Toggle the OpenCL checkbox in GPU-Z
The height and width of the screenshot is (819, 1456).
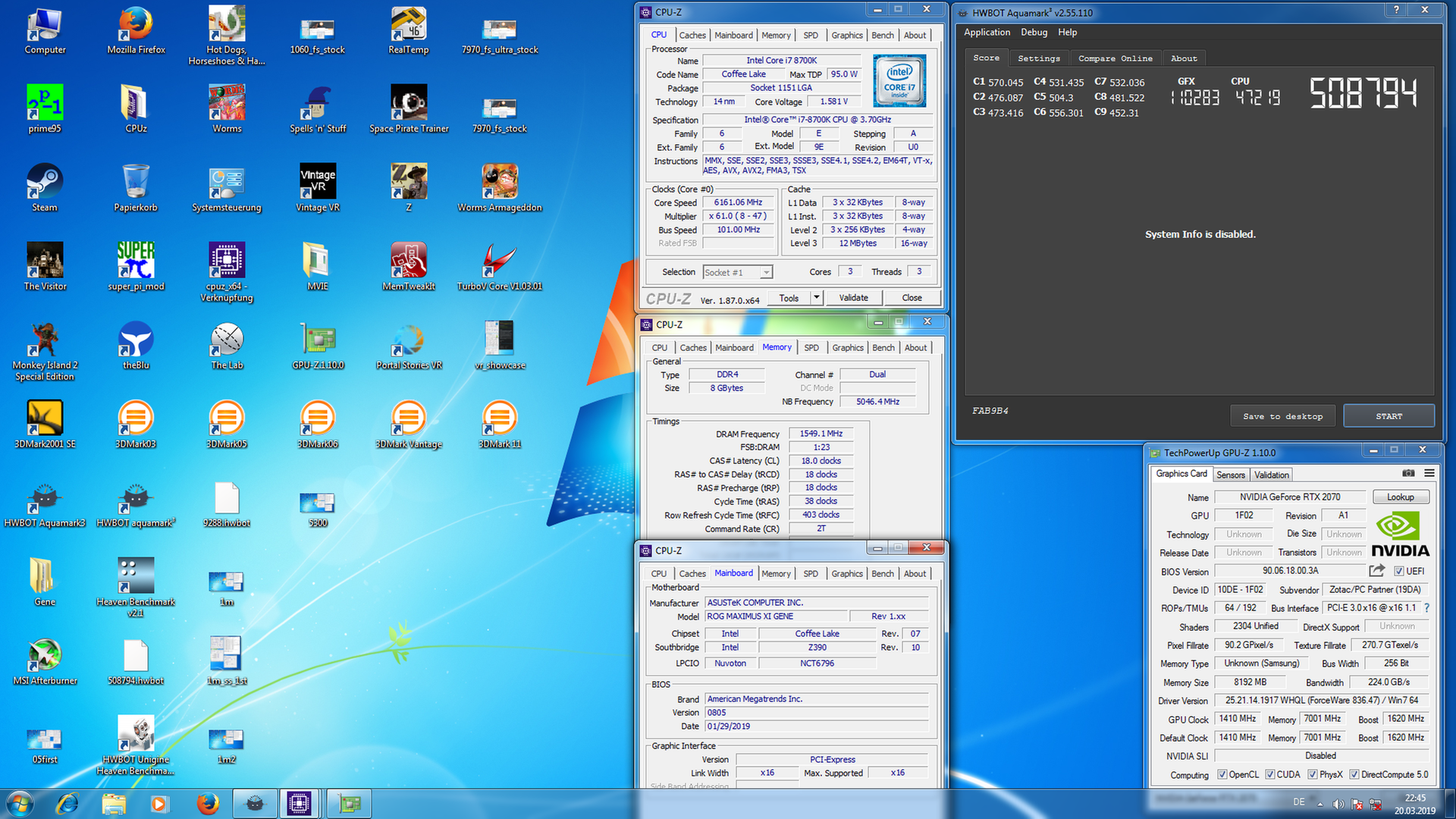[1222, 774]
